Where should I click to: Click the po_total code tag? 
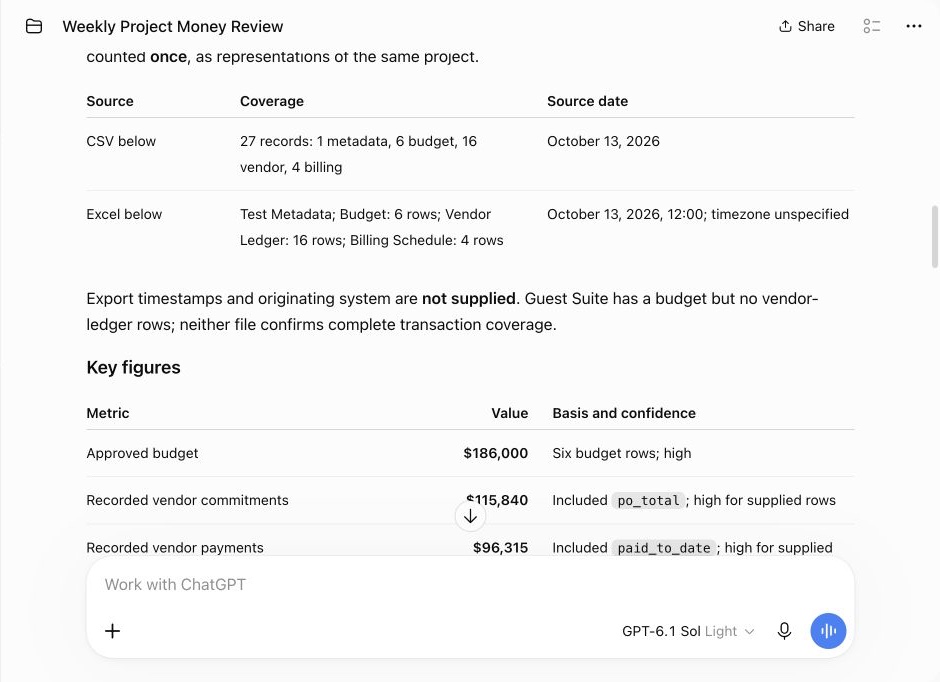649,500
